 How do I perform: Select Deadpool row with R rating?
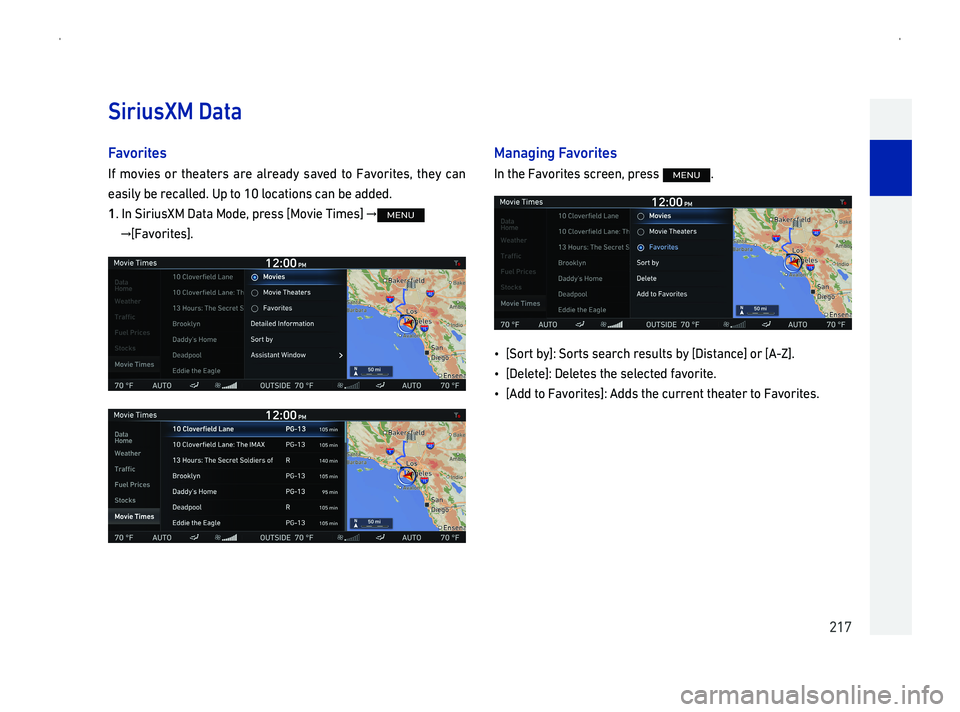point(252,508)
